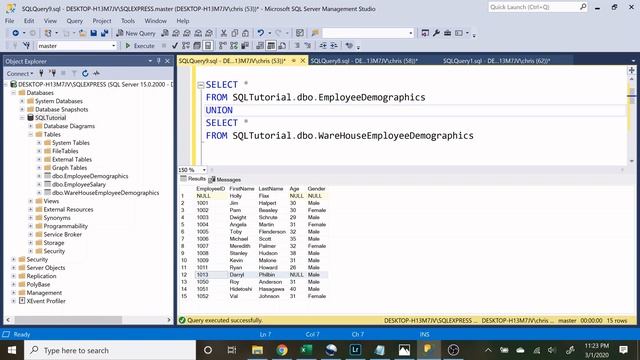This screenshot has width=640, height=360.
Task: Open Excel from the taskbar
Action: [306, 350]
